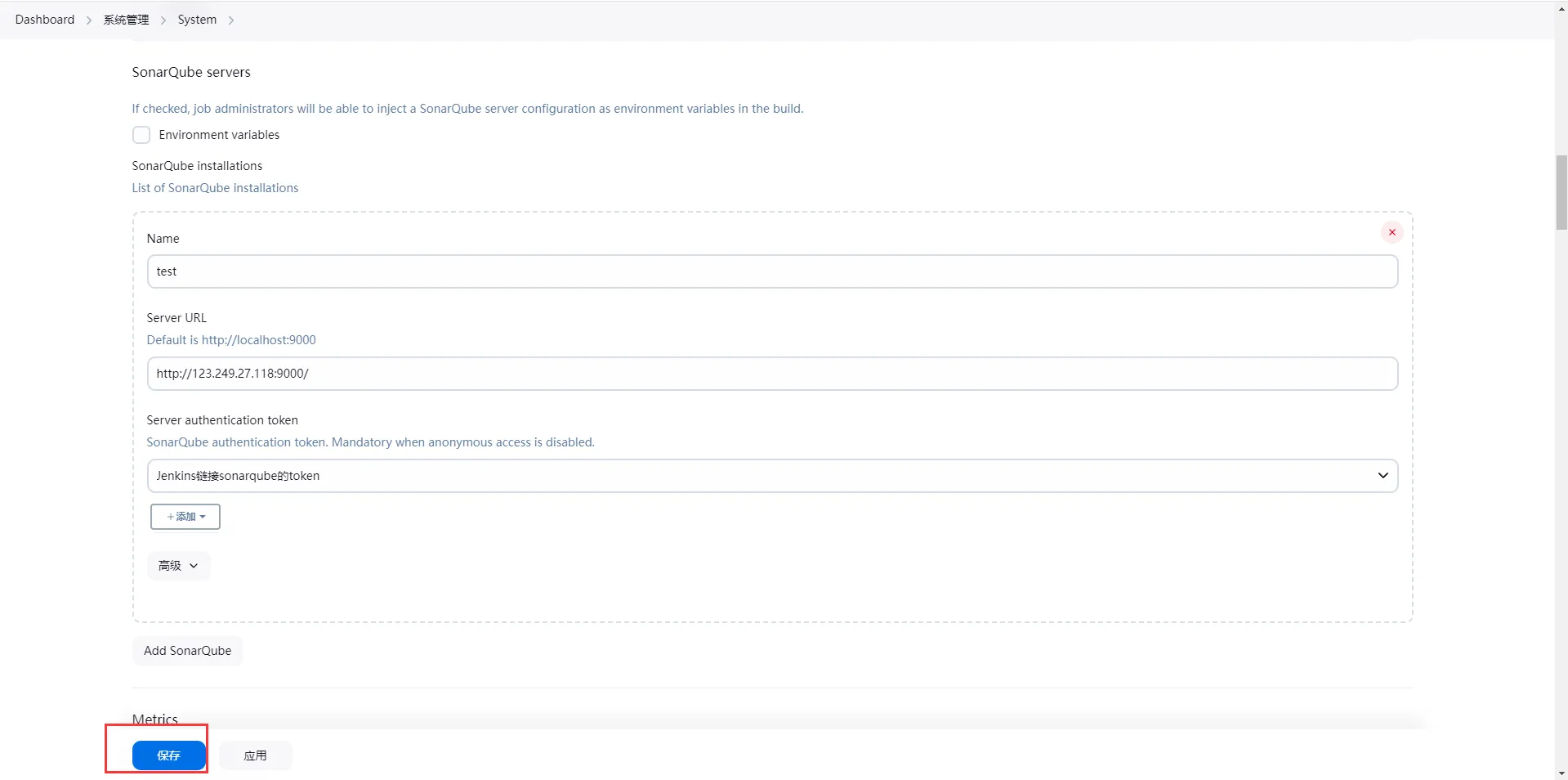Save the configuration with the 保存 button

click(168, 755)
